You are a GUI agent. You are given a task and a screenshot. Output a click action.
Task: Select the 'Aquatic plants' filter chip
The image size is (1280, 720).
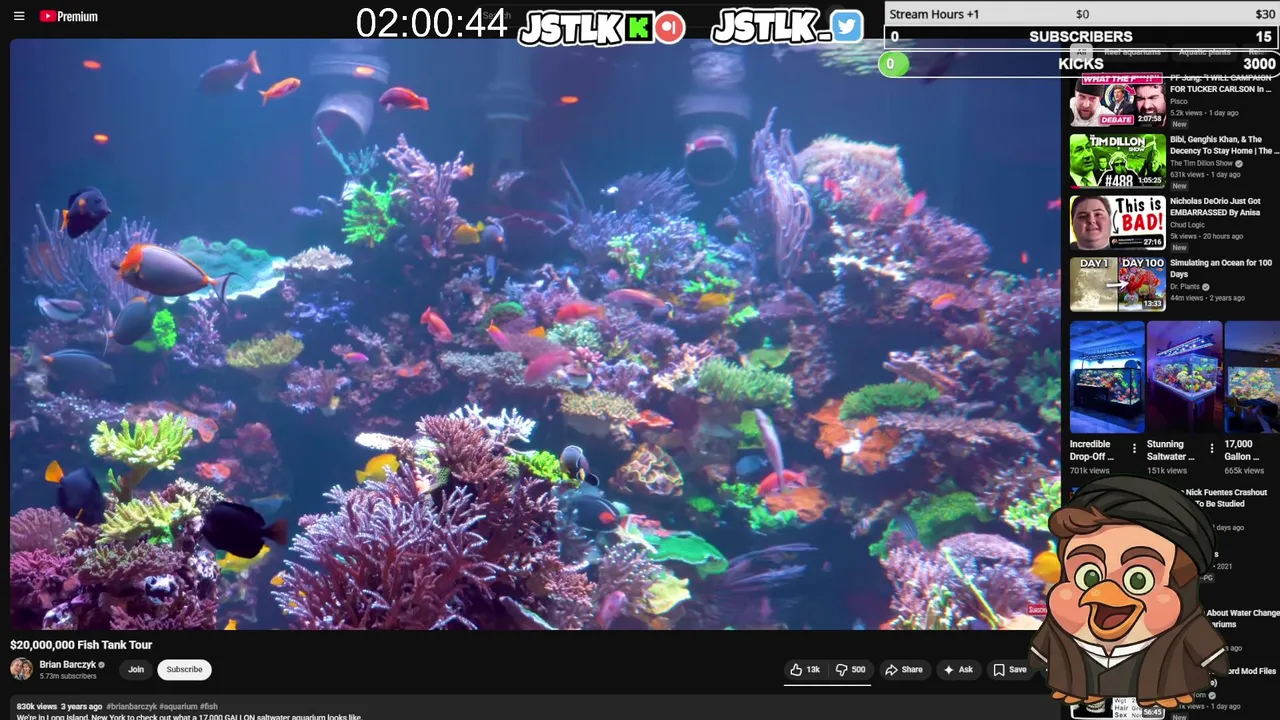(x=1204, y=52)
